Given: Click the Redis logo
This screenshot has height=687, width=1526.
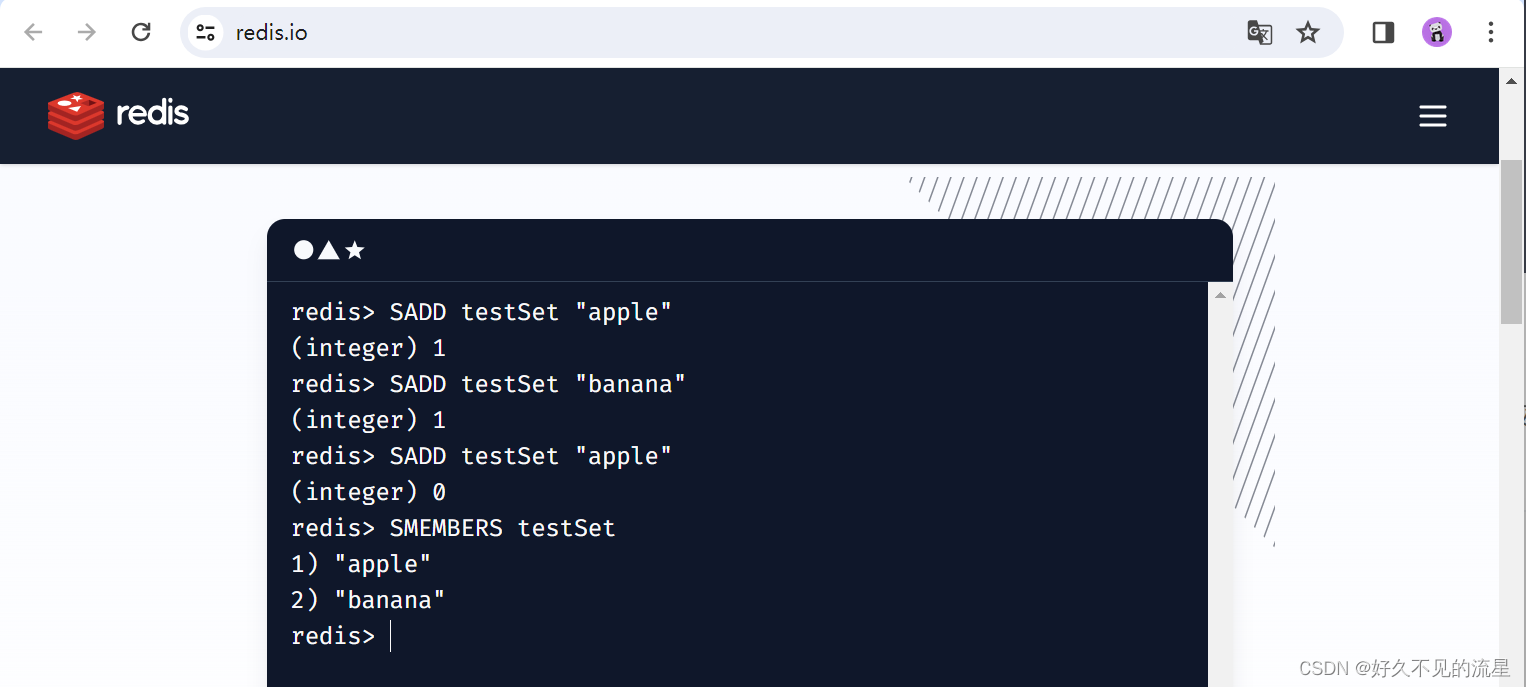Looking at the screenshot, I should 118,114.
